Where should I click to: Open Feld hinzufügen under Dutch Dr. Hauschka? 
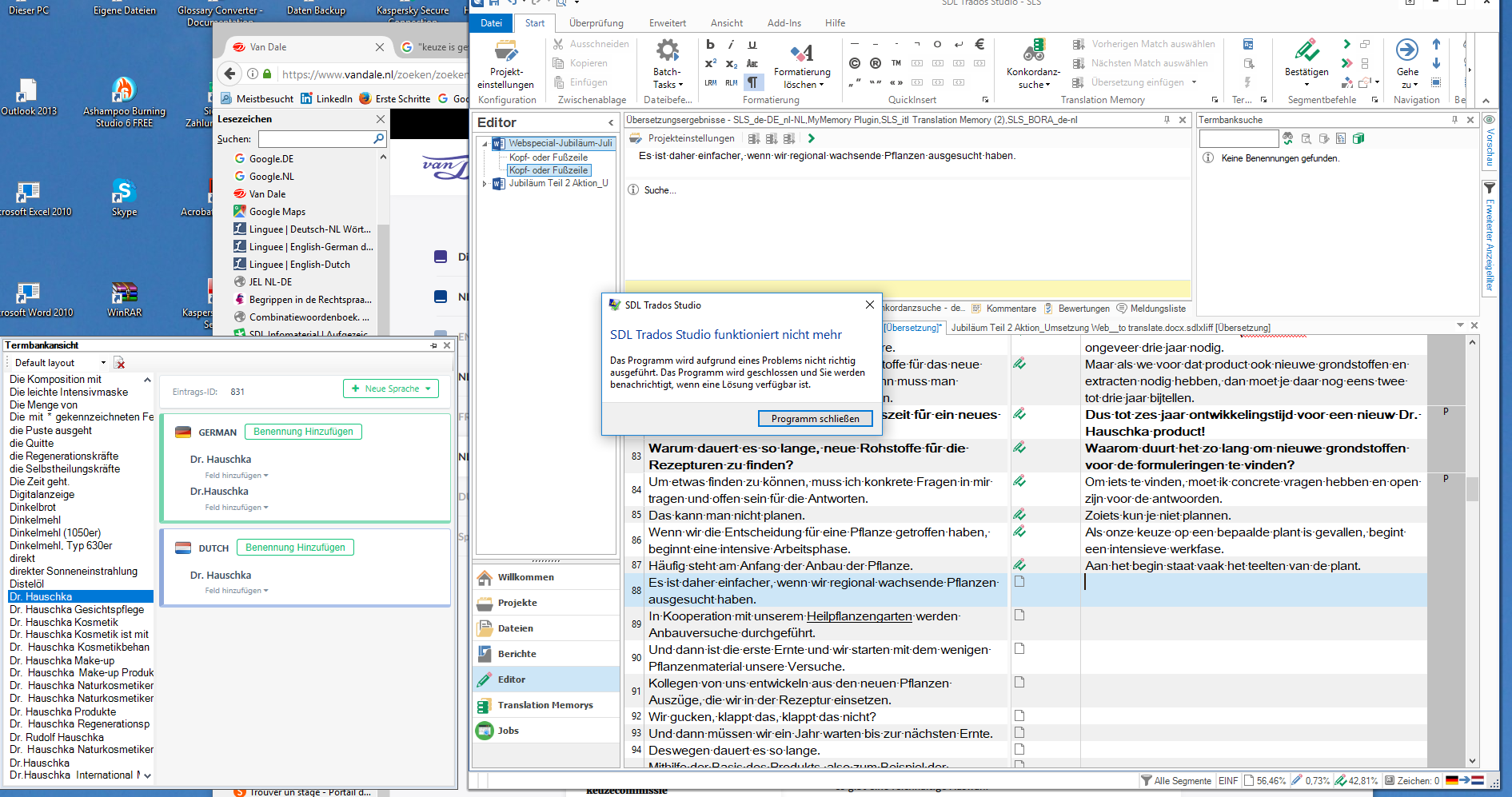[237, 591]
